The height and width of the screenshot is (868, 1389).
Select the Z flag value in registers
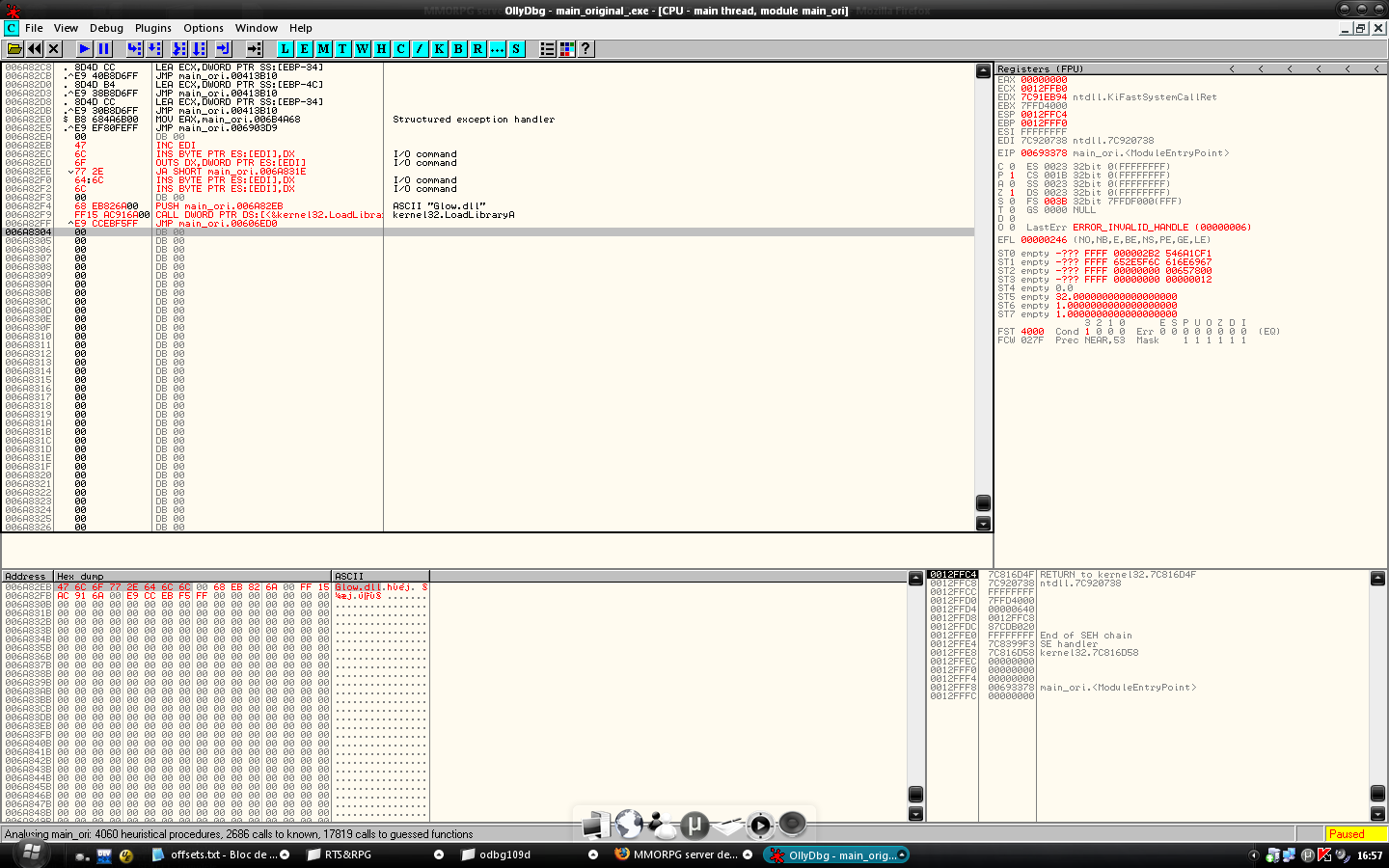(x=1012, y=193)
